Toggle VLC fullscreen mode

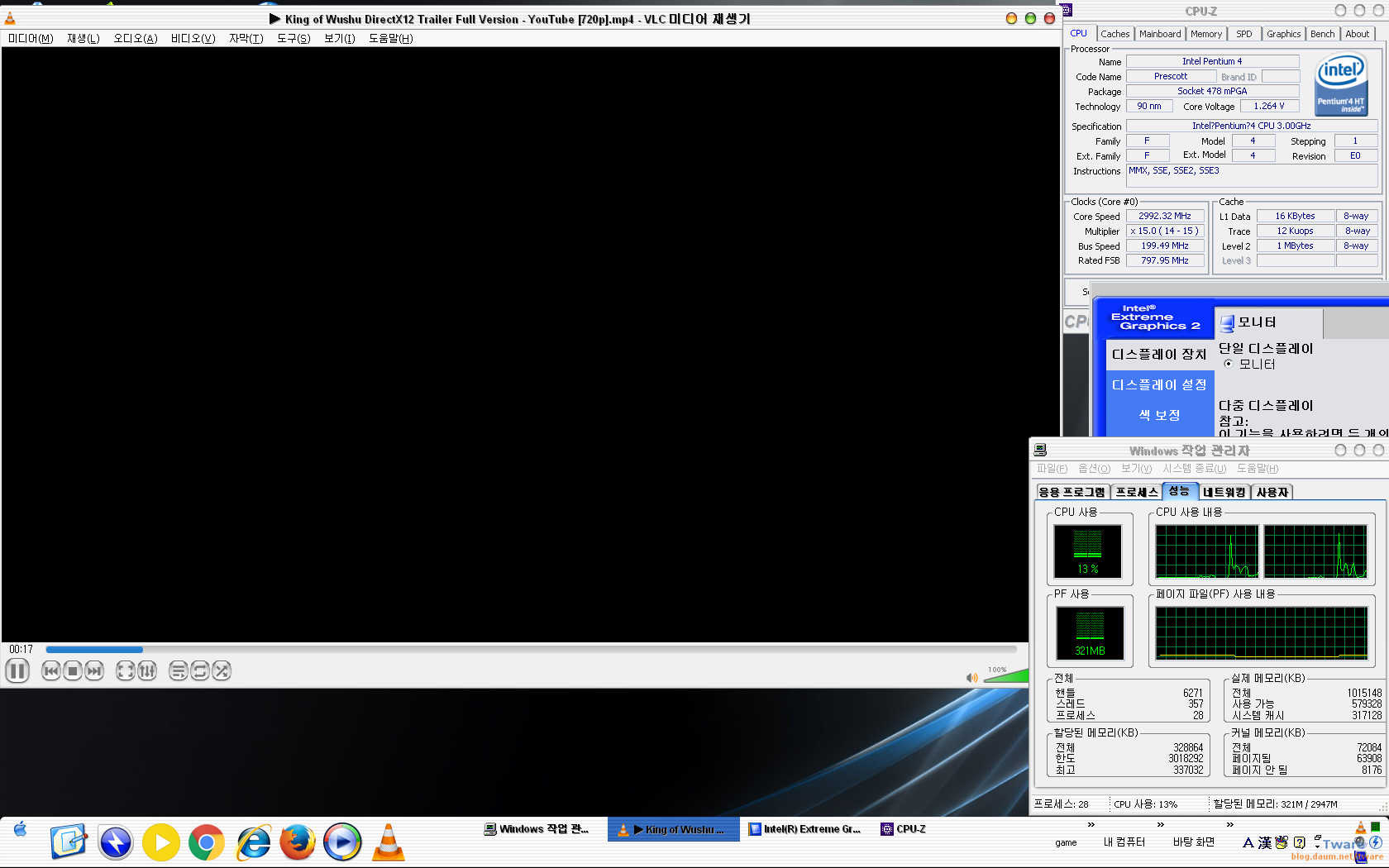pyautogui.click(x=125, y=671)
